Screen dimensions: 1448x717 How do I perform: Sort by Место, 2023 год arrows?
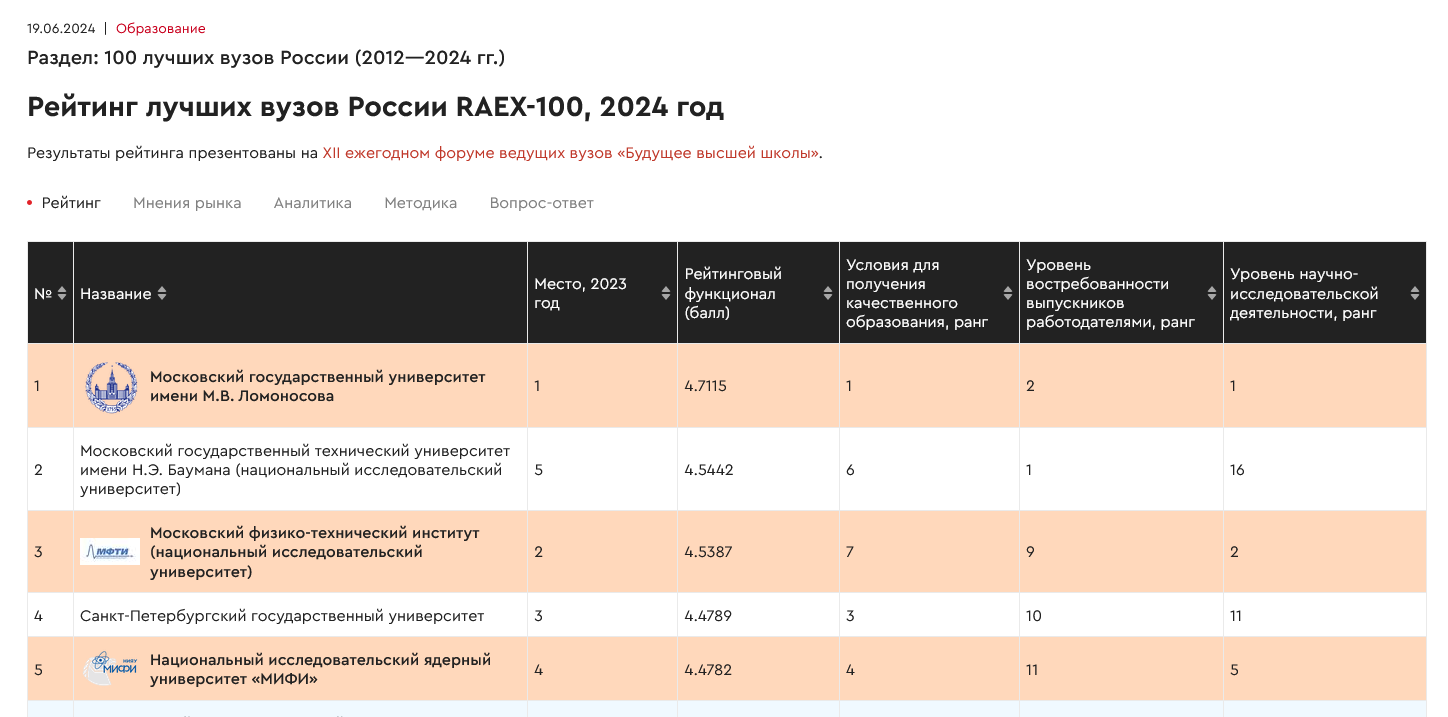tap(666, 294)
